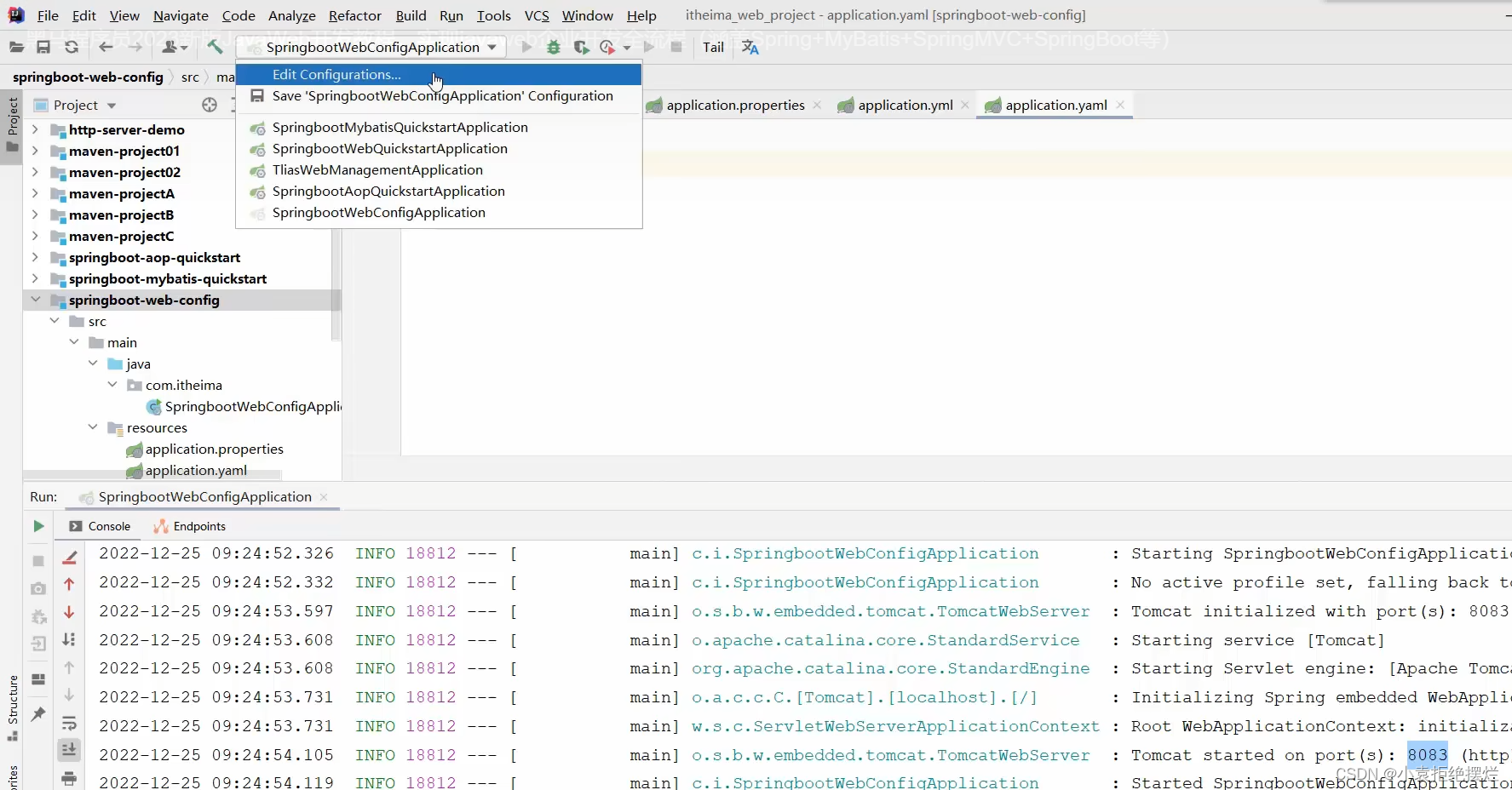This screenshot has height=790, width=1512.
Task: Click the Build project hammer icon
Action: pos(215,48)
